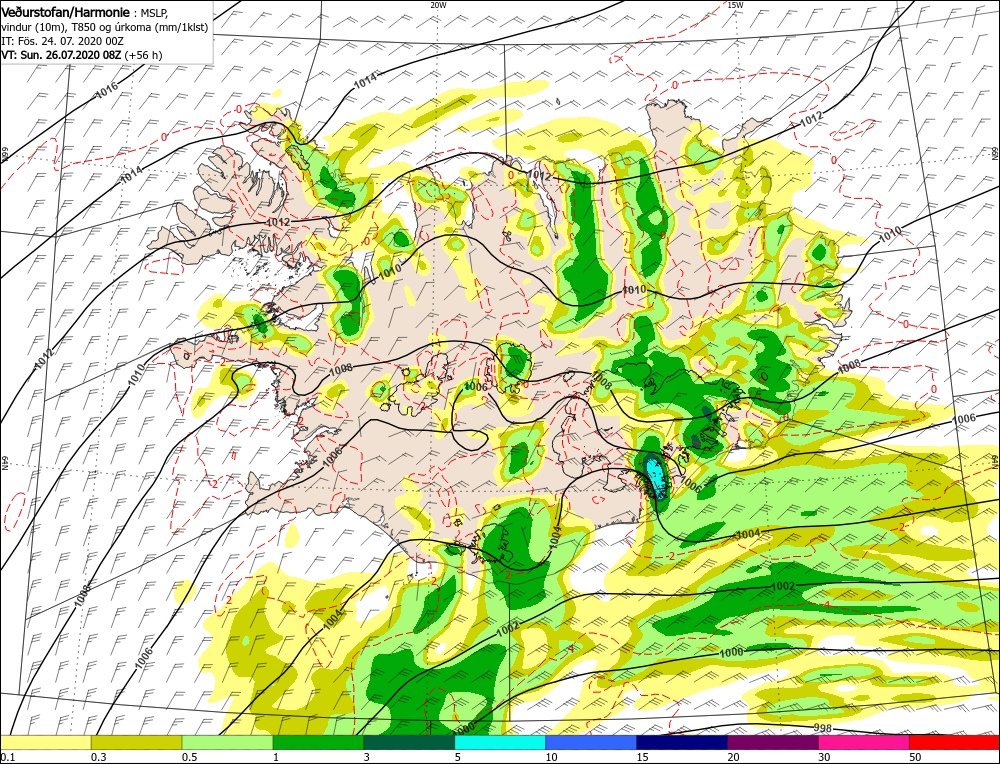The image size is (1000, 764).
Task: Click the '15W' longitude label
Action: click(735, 4)
